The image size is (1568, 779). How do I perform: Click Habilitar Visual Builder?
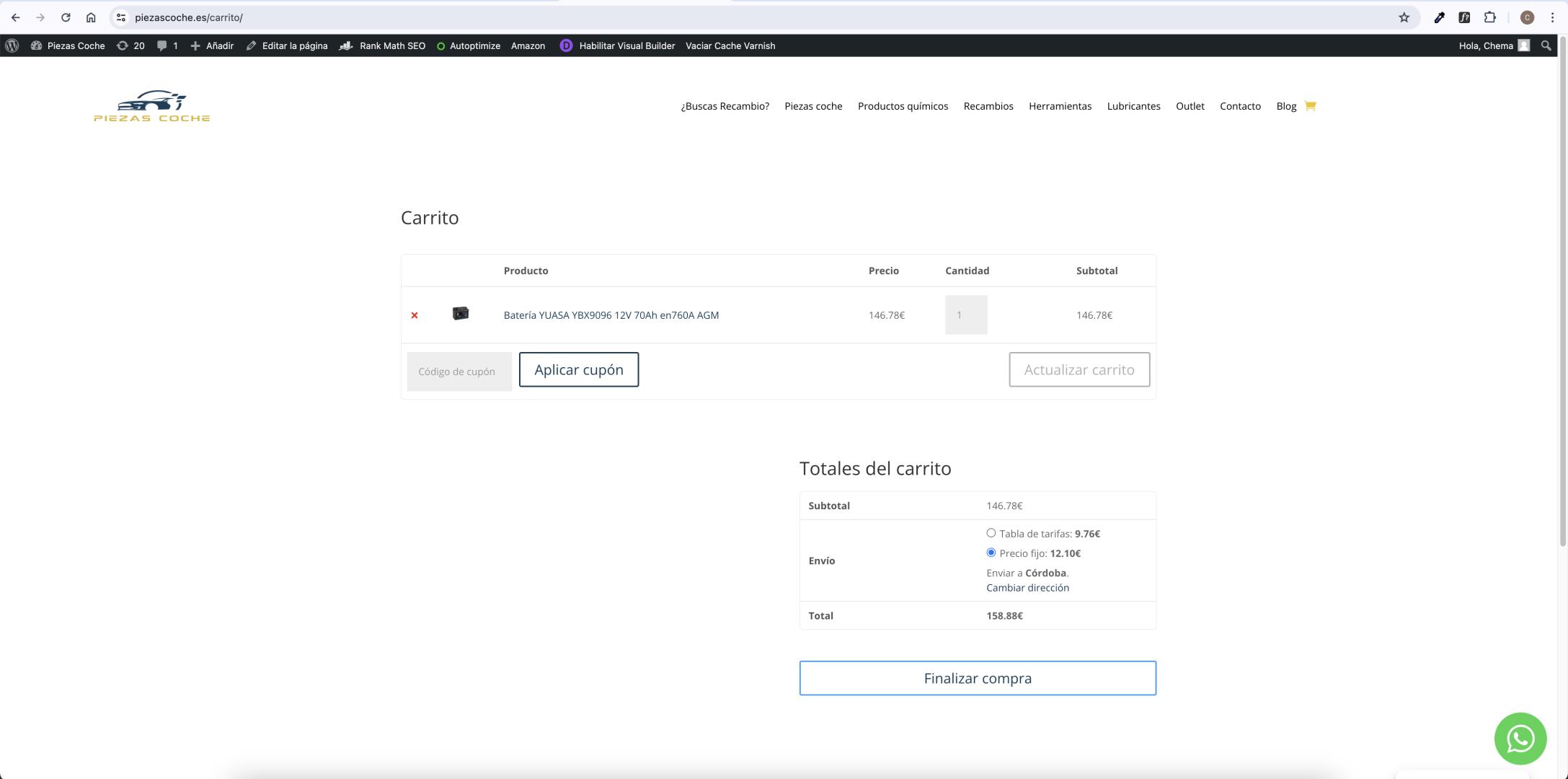618,45
